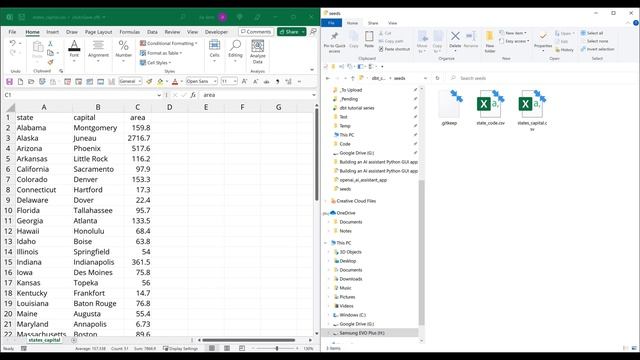
Task: Expand the OneDrive tree node
Action: pos(326,213)
